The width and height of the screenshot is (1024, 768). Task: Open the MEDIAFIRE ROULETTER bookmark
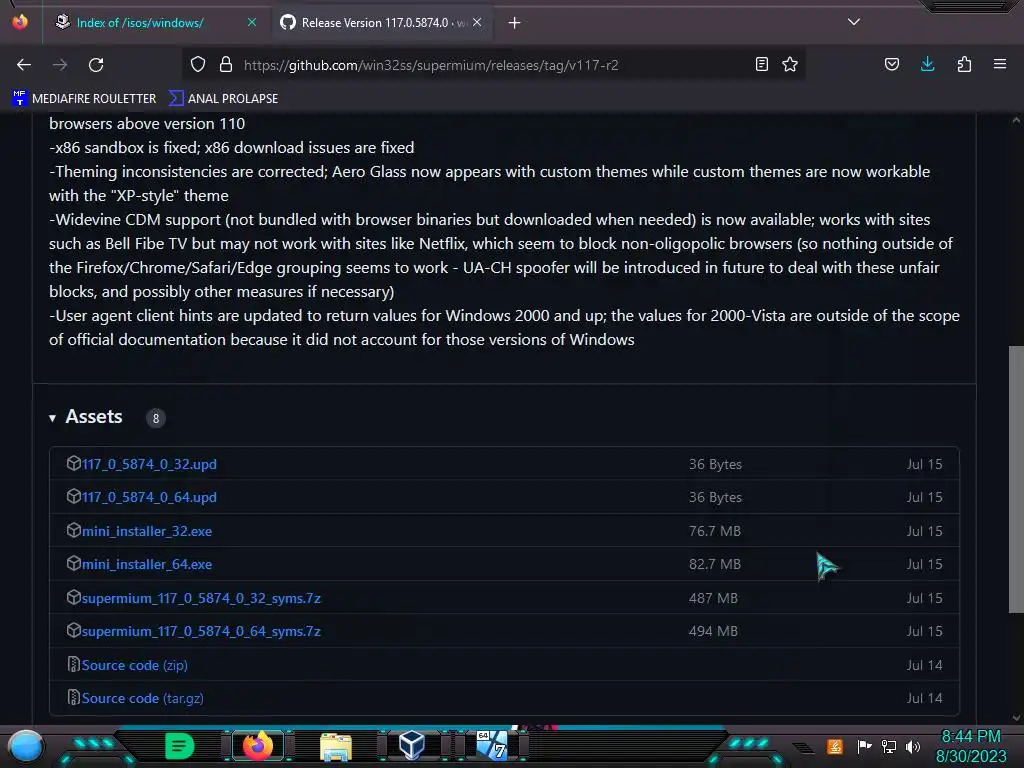tap(84, 99)
